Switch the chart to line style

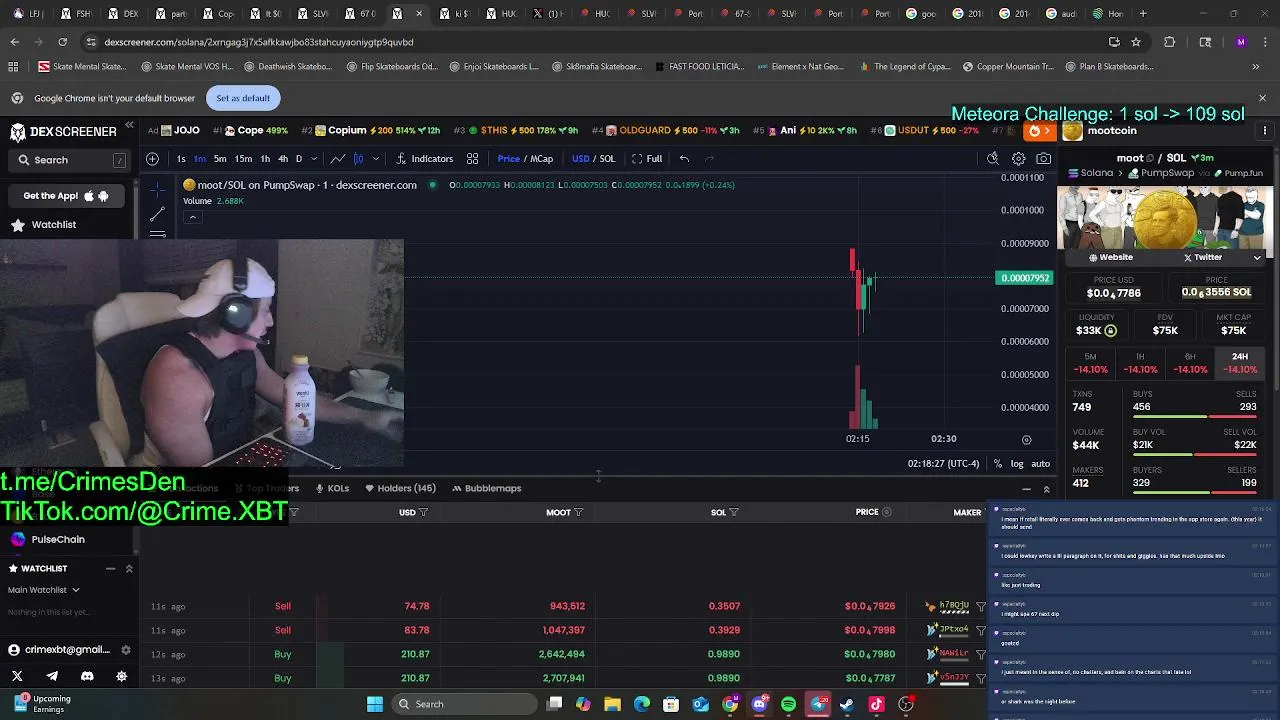338,158
